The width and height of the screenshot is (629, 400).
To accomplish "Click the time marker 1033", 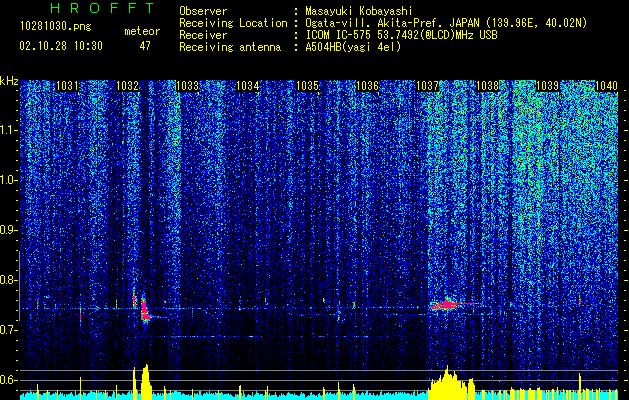I will pyautogui.click(x=187, y=85).
